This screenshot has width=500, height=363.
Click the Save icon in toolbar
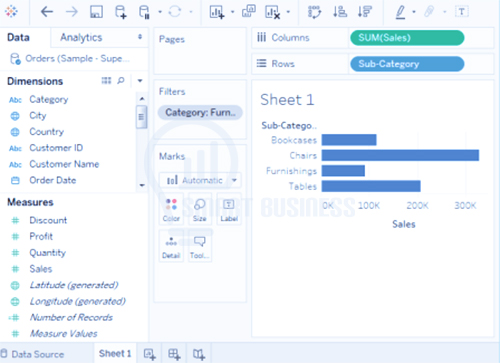click(x=96, y=12)
